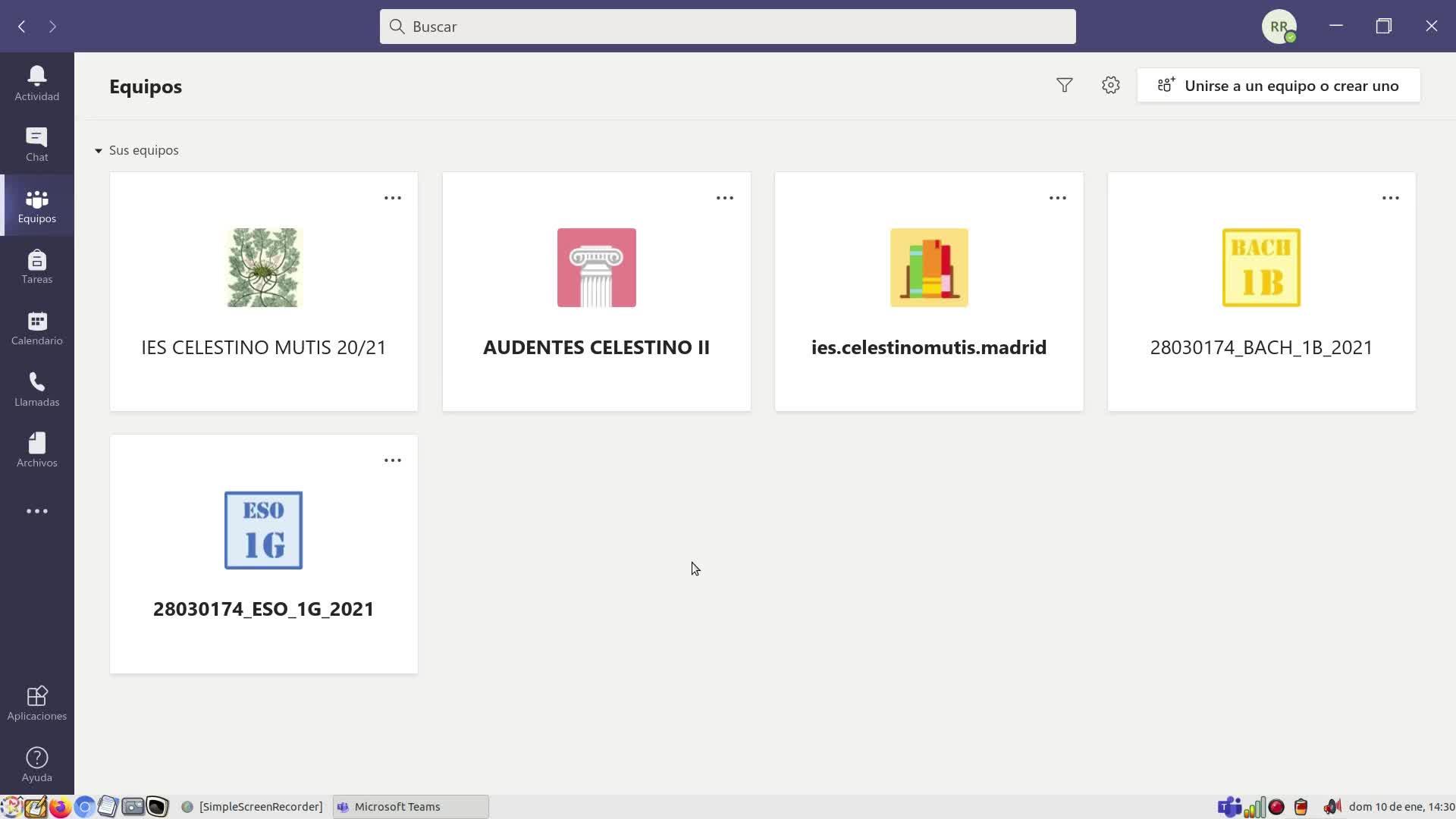Show more apps via sidebar ellipsis
1456x819 pixels.
36,511
